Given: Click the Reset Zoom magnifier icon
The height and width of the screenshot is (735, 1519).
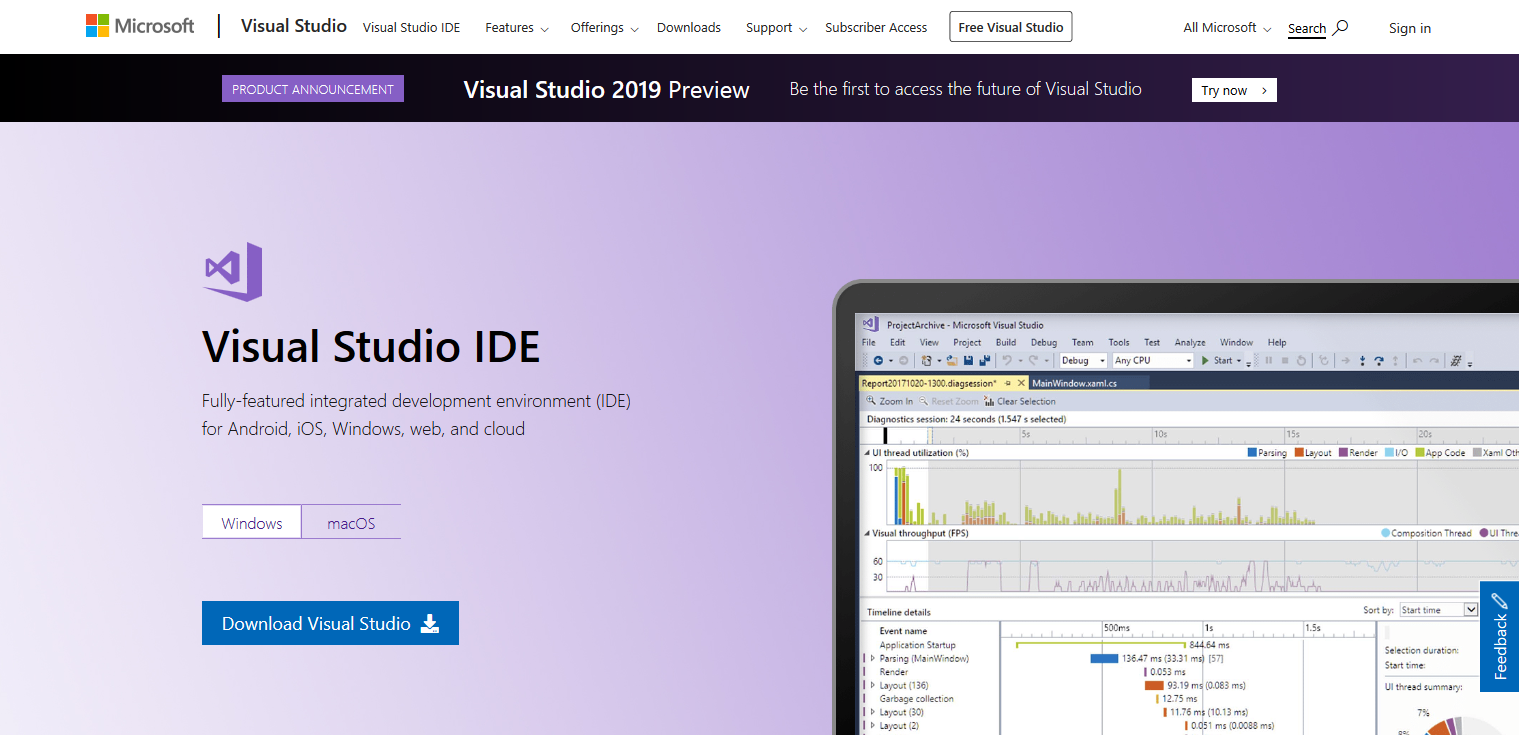Looking at the screenshot, I should click(x=924, y=401).
